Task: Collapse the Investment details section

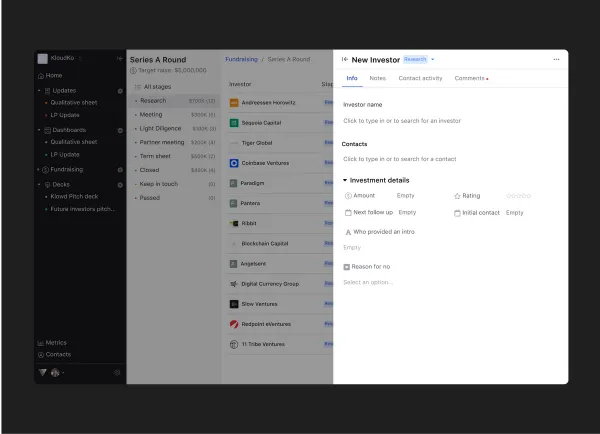Action: point(345,180)
